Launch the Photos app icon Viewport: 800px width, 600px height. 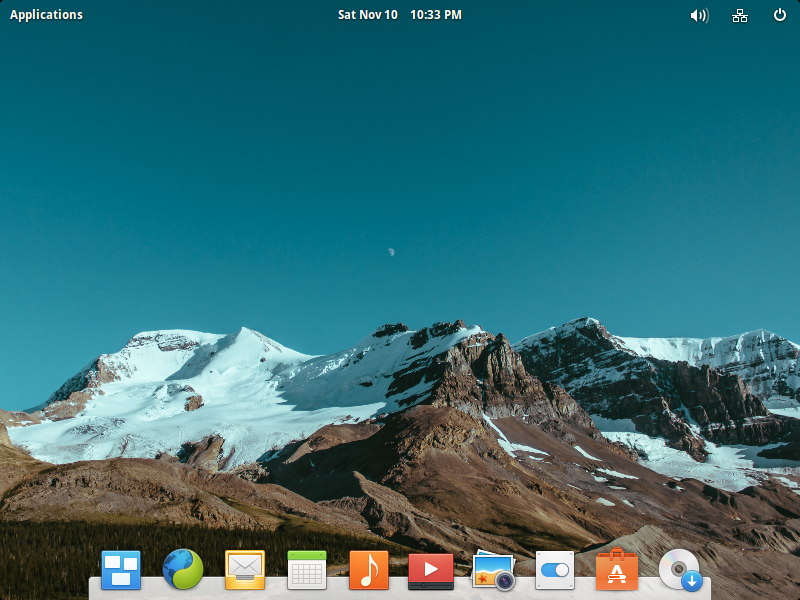(x=493, y=571)
